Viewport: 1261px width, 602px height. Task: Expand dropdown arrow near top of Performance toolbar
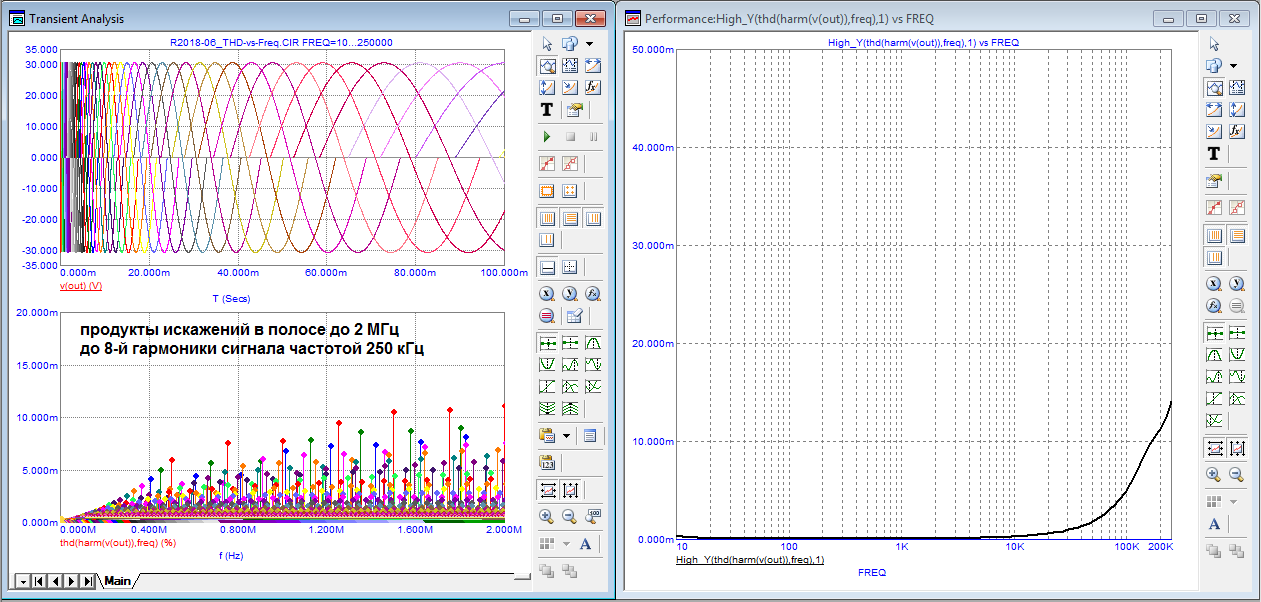pos(1233,66)
